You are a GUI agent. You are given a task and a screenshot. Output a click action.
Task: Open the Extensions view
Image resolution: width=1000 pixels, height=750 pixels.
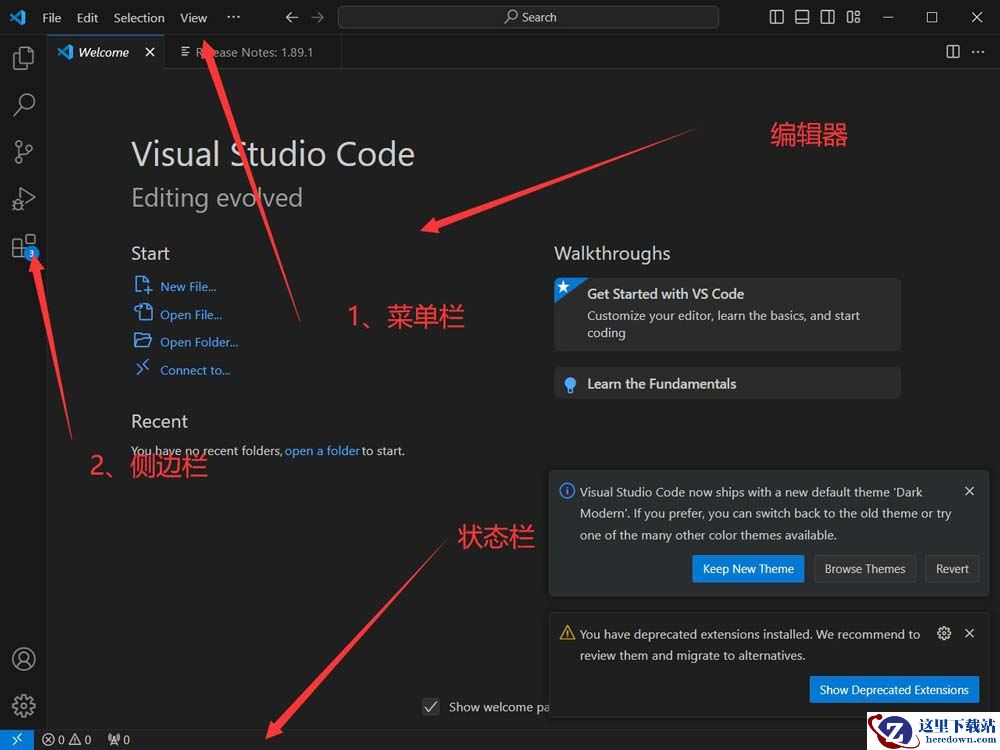click(x=24, y=246)
